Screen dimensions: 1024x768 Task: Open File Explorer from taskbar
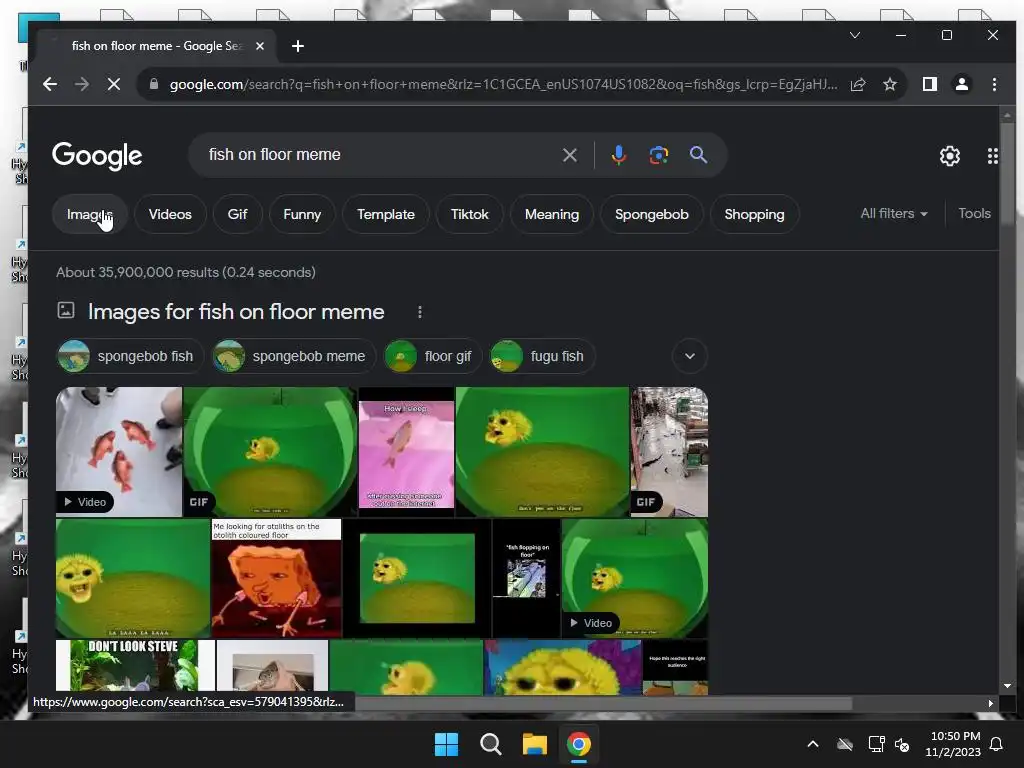coord(535,744)
